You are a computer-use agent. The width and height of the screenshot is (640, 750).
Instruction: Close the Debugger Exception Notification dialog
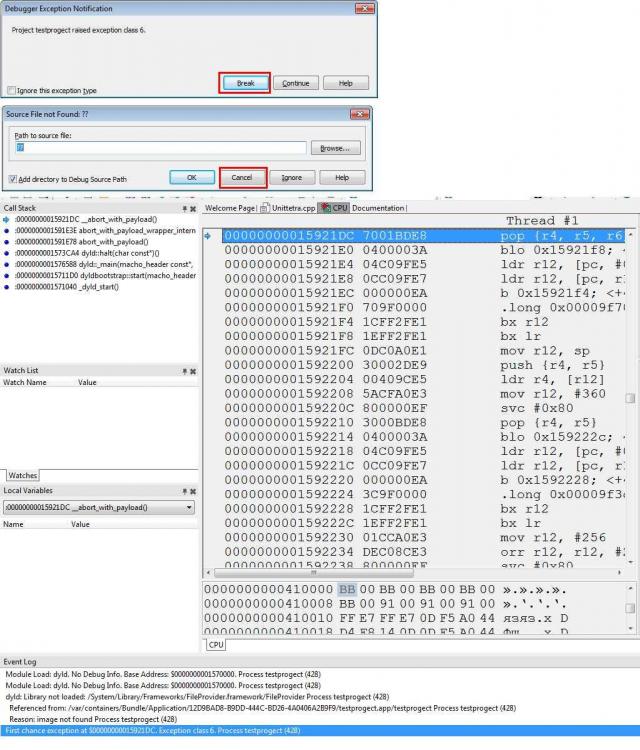click(365, 9)
